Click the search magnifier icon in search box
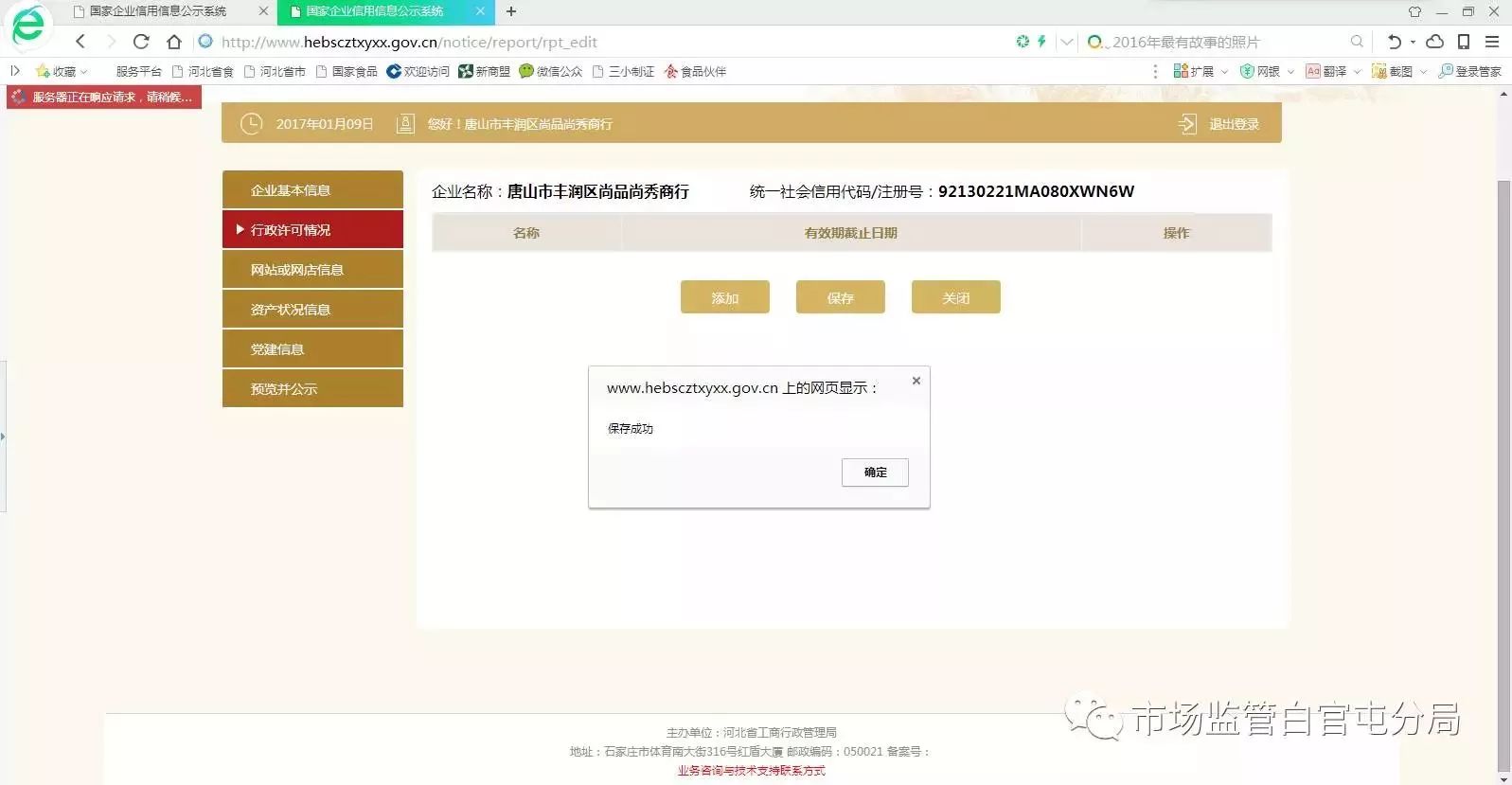Screen dimensions: 1512x785 (1357, 42)
